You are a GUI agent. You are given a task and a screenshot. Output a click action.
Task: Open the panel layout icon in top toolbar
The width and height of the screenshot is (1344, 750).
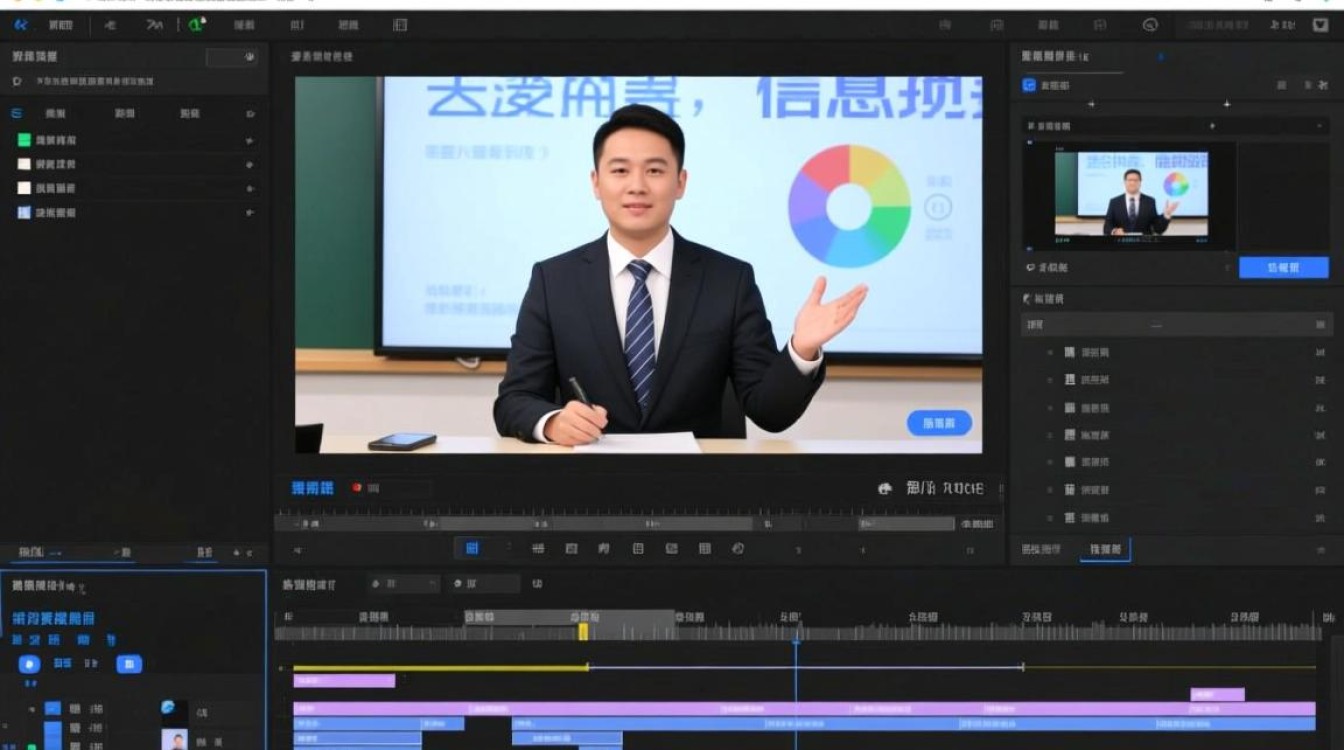coord(400,25)
